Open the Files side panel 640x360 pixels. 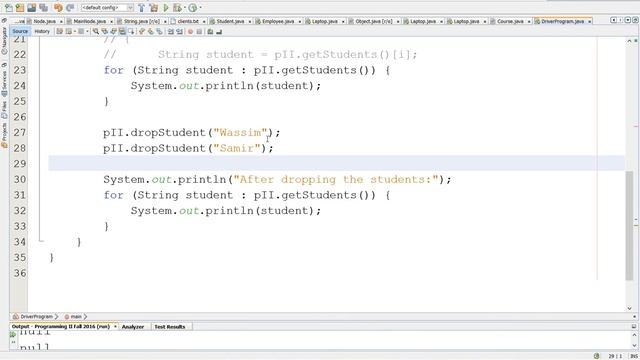[4, 109]
